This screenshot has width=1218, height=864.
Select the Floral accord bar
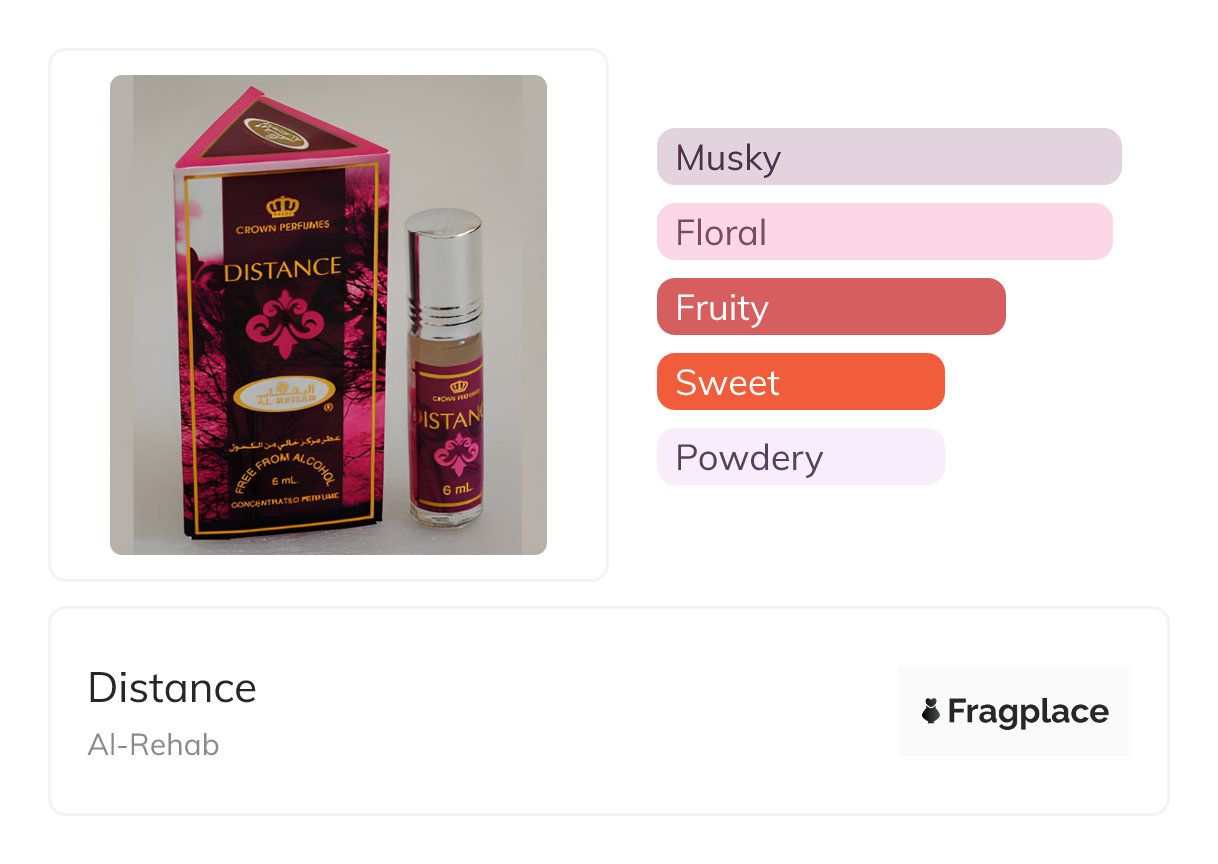tap(884, 232)
